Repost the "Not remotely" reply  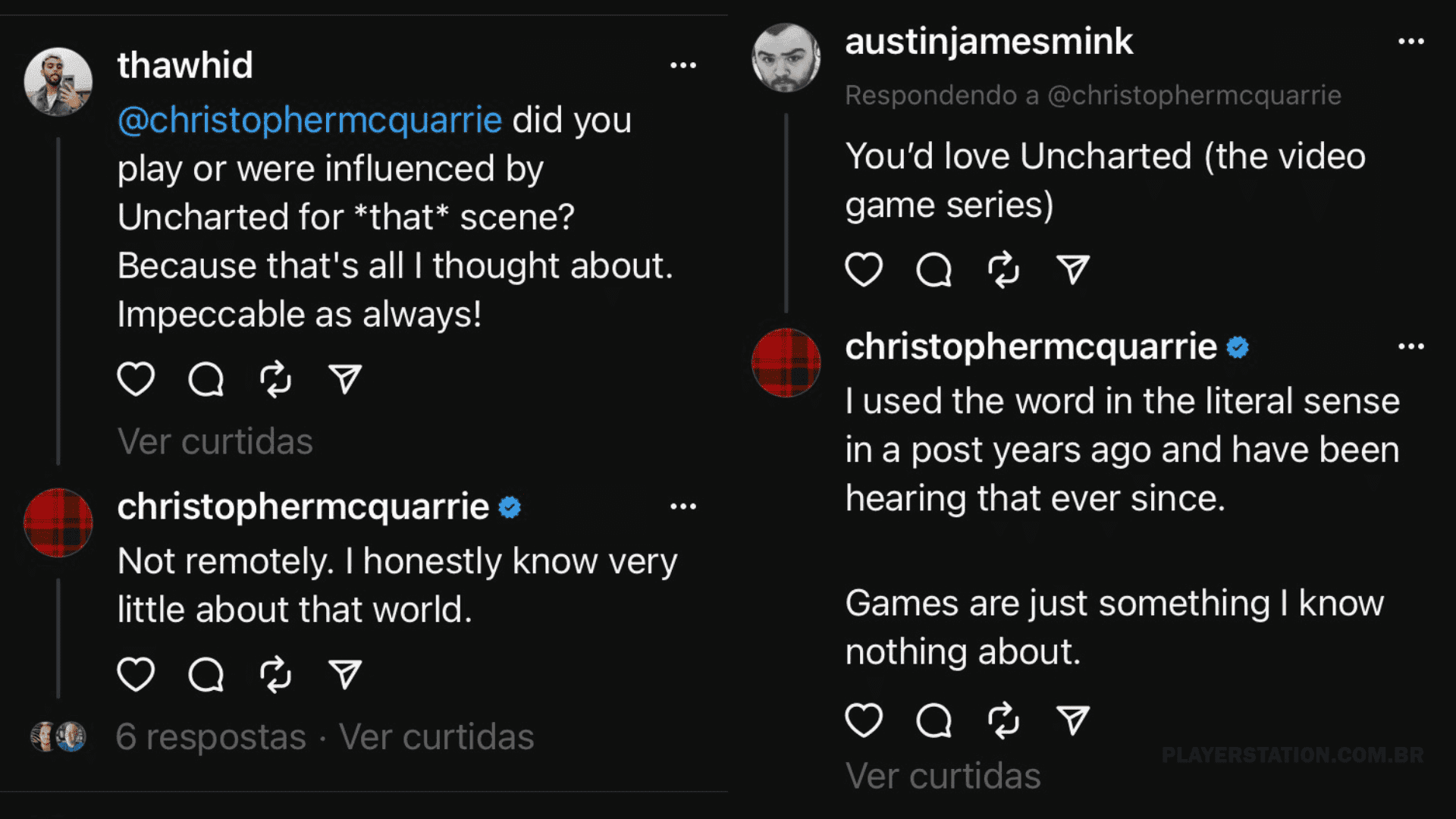[x=275, y=674]
